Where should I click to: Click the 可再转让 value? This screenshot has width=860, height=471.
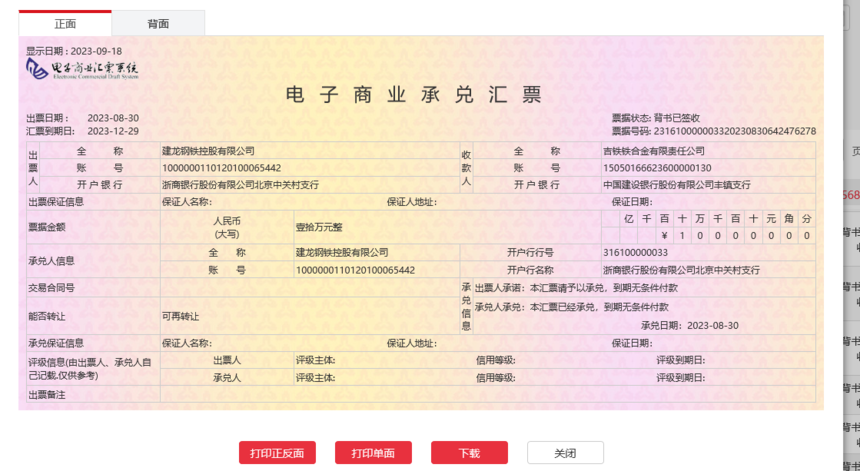tap(180, 316)
